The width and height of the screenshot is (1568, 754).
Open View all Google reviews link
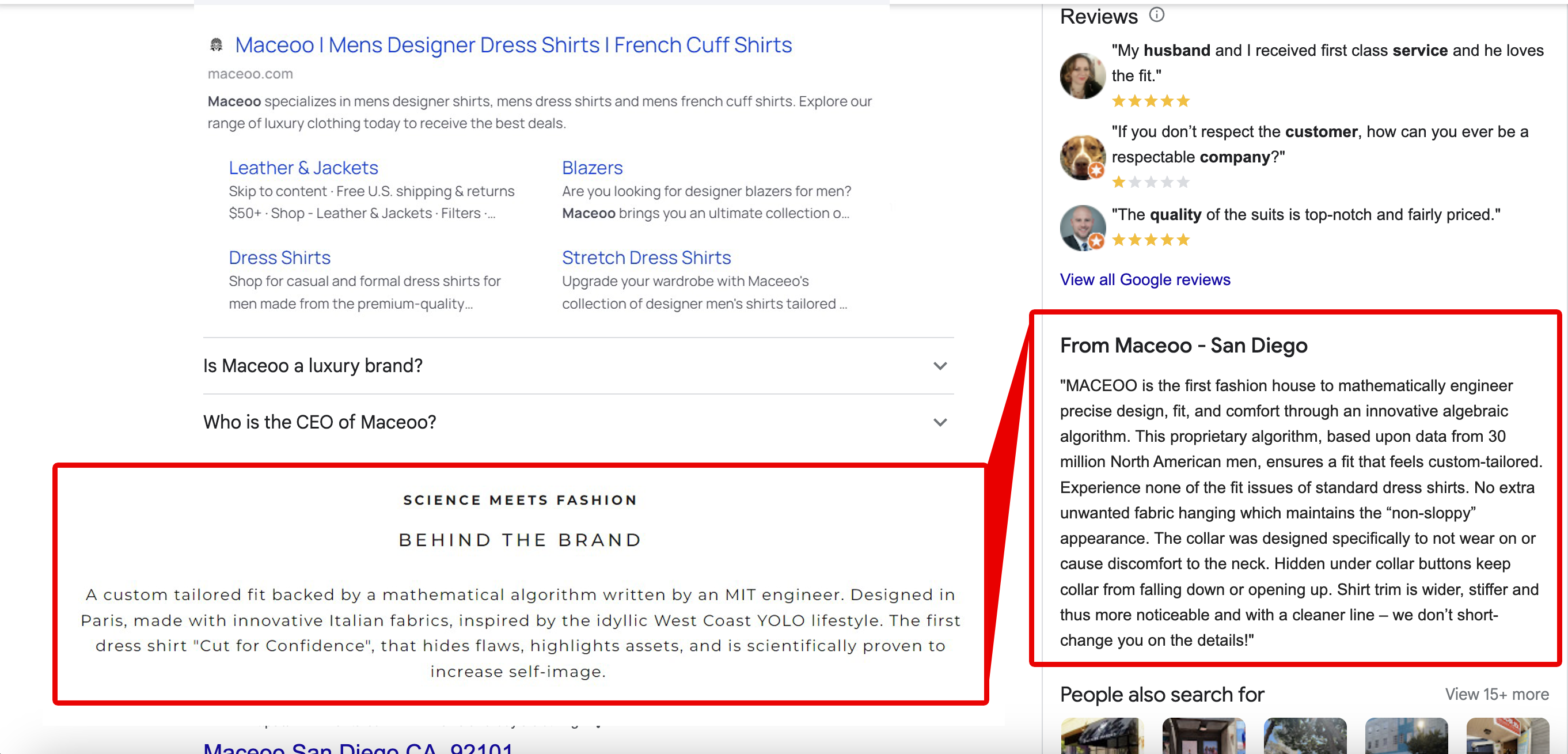click(1145, 279)
